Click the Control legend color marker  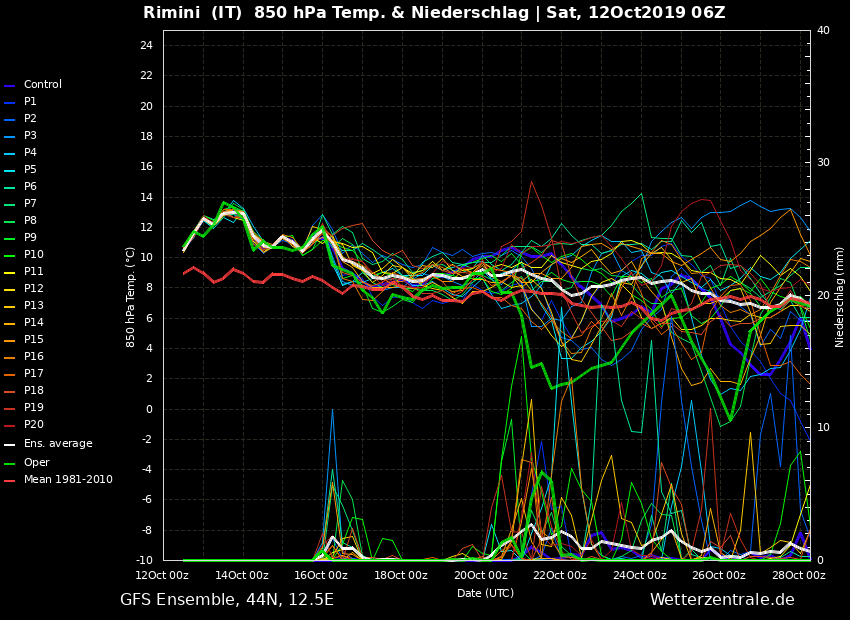[10, 85]
